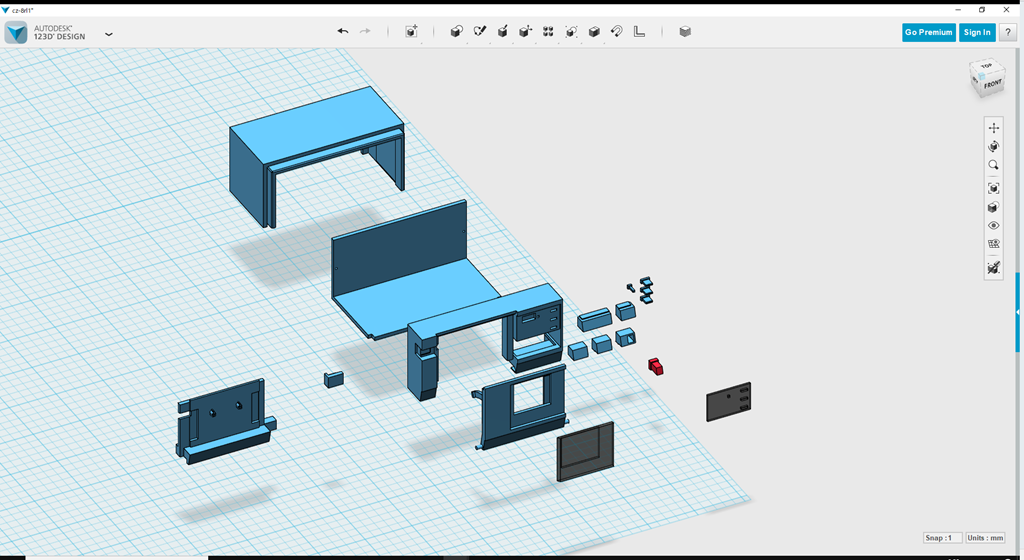Screen dimensions: 1024x560
Task: Select the Sketch tool icon
Action: [479, 32]
